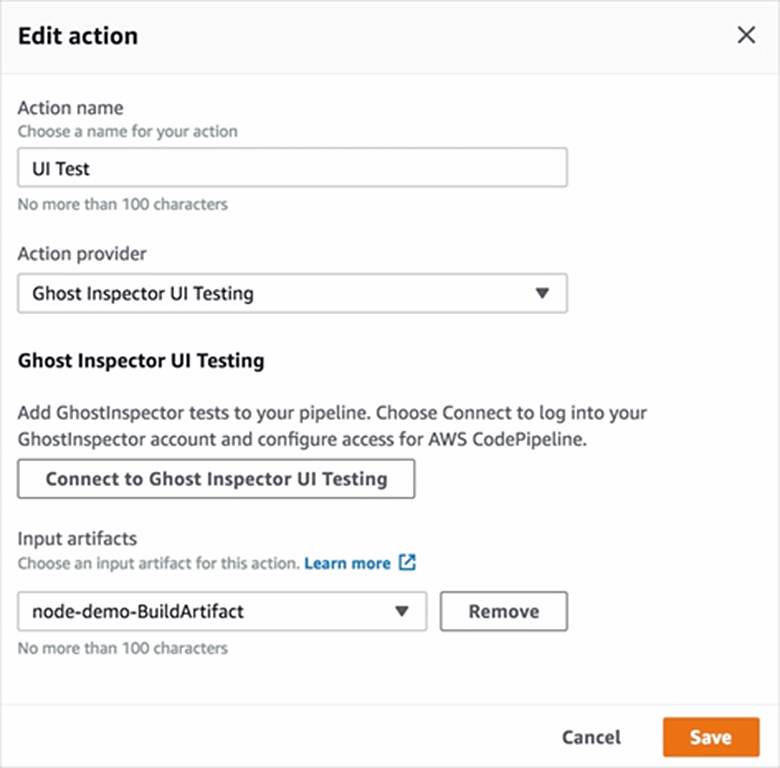
Task: Click the Choose an input artifact helper text
Action: click(x=158, y=563)
